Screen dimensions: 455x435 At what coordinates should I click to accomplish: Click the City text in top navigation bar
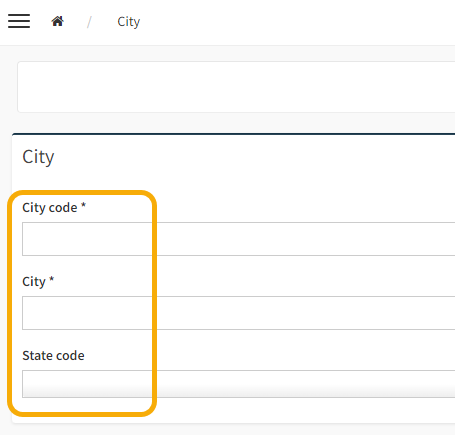(x=129, y=22)
